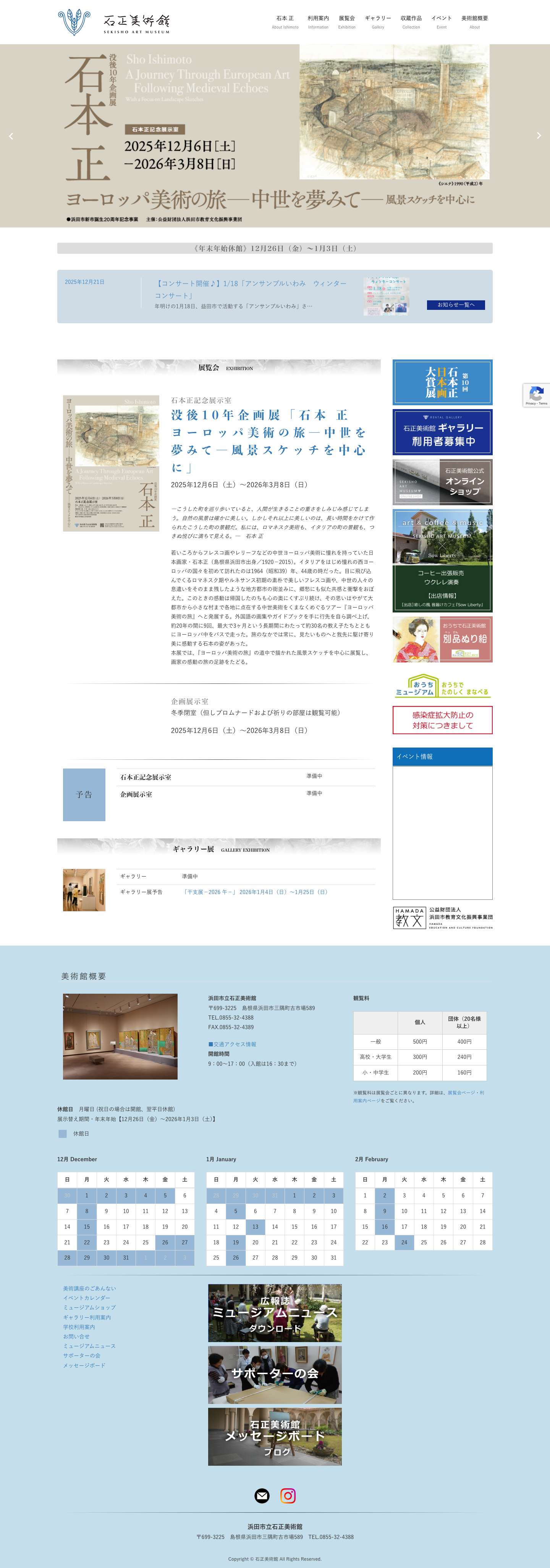This screenshot has height=1568, width=550.
Task: Click the お知らせ一覧へ button
Action: [x=456, y=305]
